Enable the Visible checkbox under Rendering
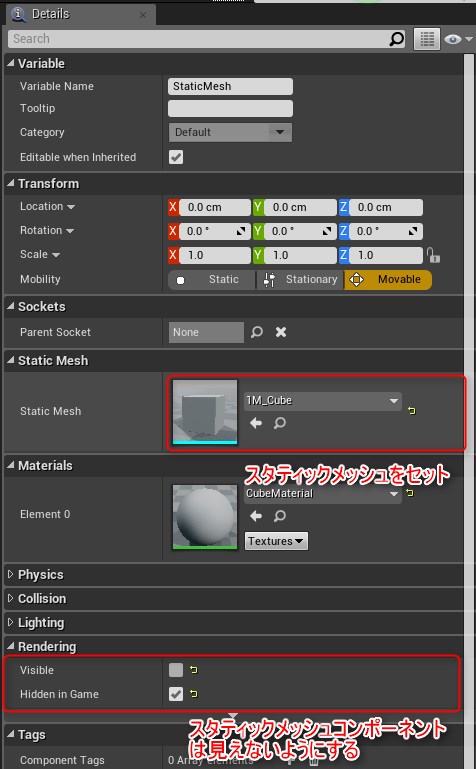This screenshot has height=769, width=476. point(175,669)
